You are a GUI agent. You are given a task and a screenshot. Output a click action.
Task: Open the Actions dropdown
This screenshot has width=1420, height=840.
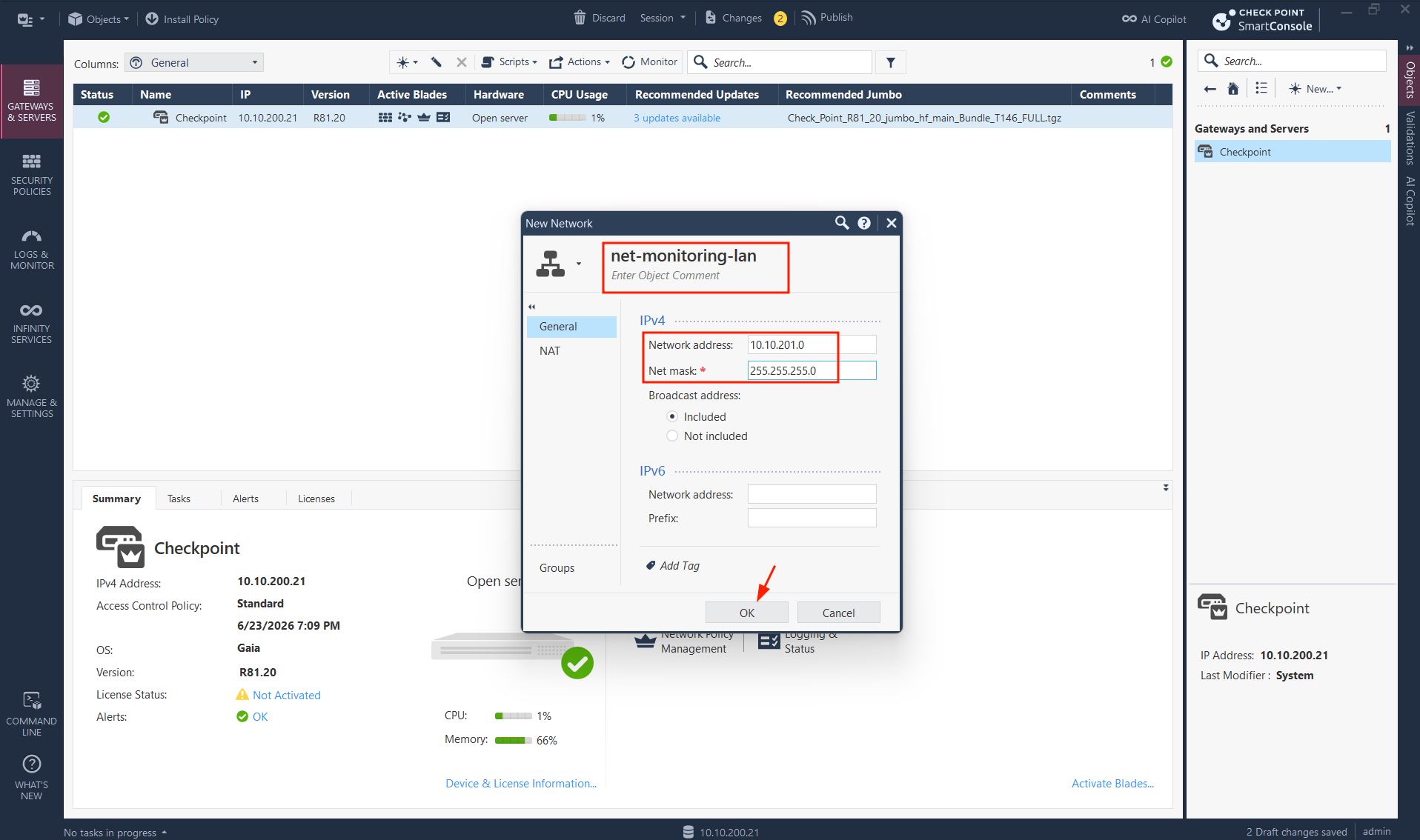580,62
